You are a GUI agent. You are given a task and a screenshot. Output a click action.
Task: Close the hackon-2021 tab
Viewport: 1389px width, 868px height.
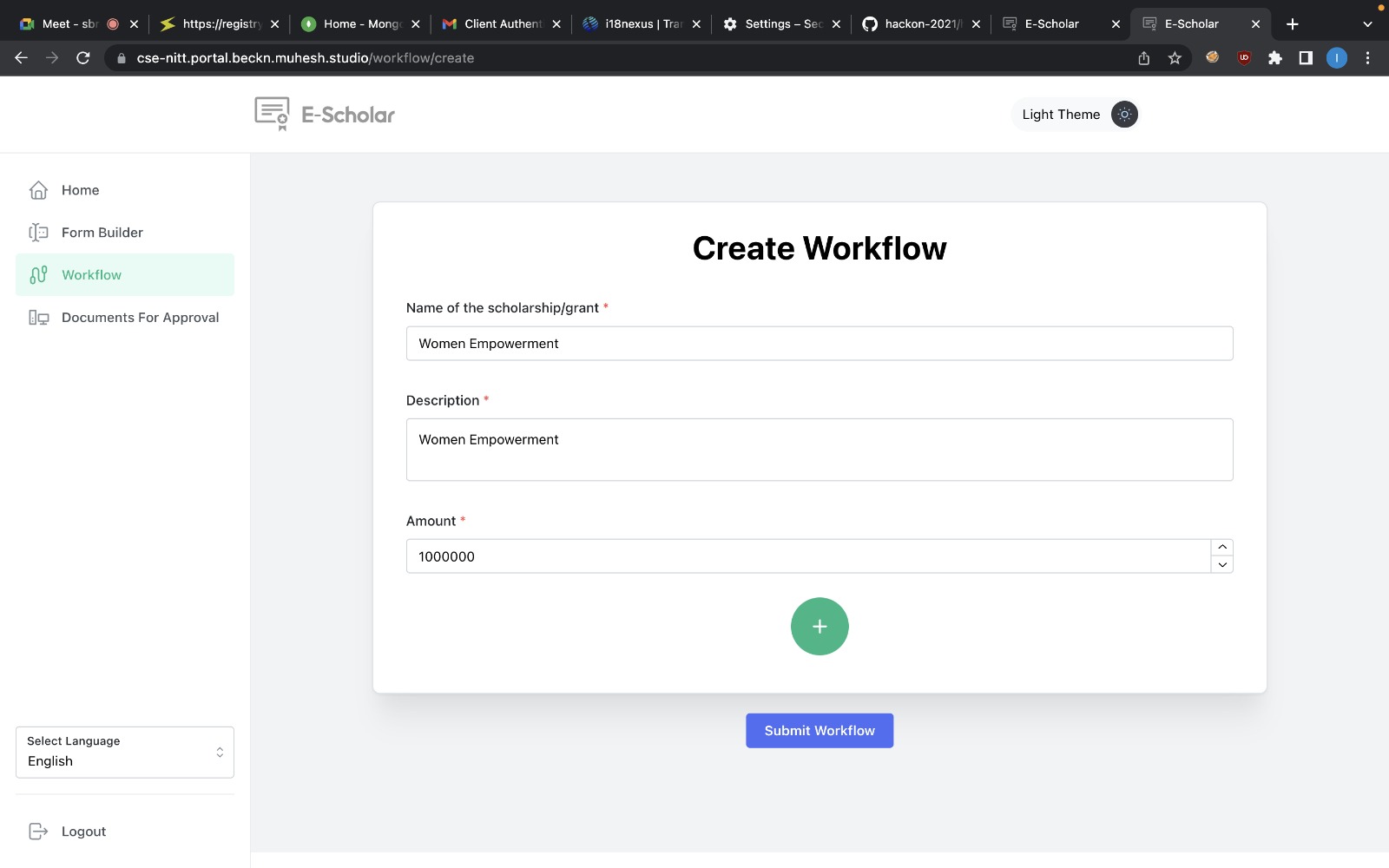click(x=976, y=24)
